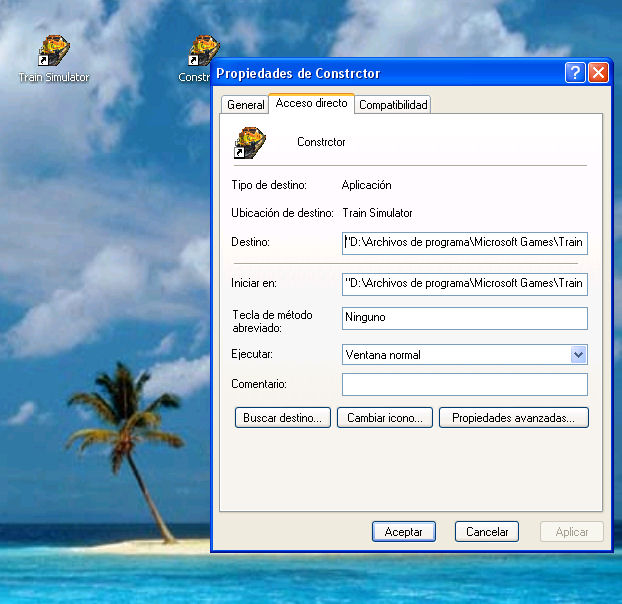Confirm with the Aceptar button

click(x=404, y=532)
